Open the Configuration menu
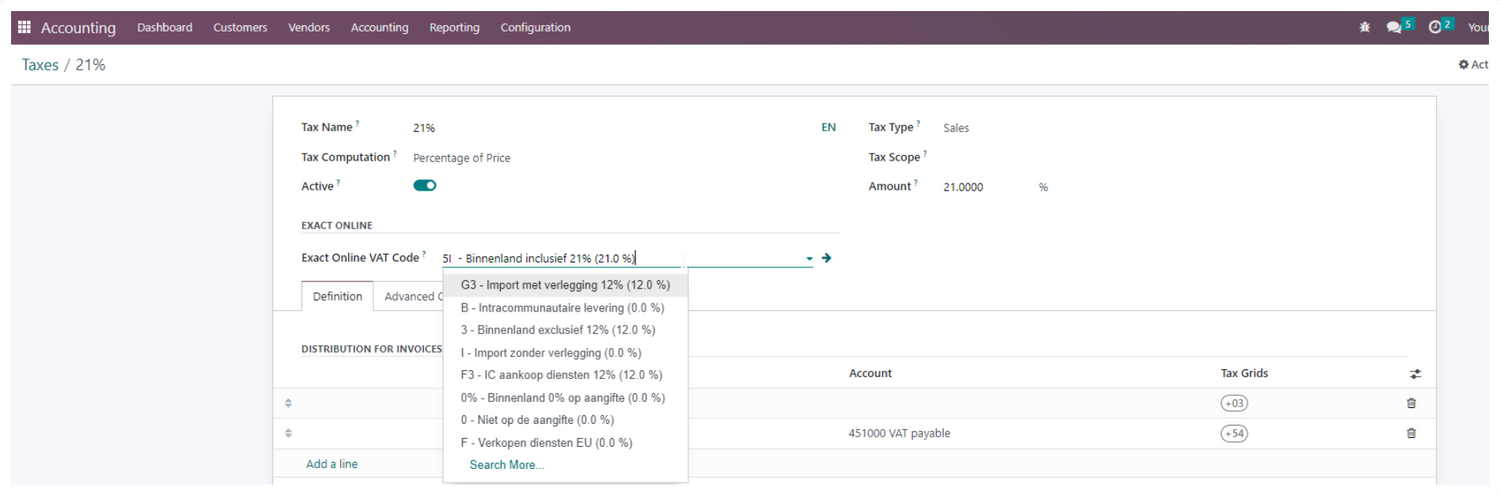This screenshot has width=1500, height=495. tap(535, 28)
